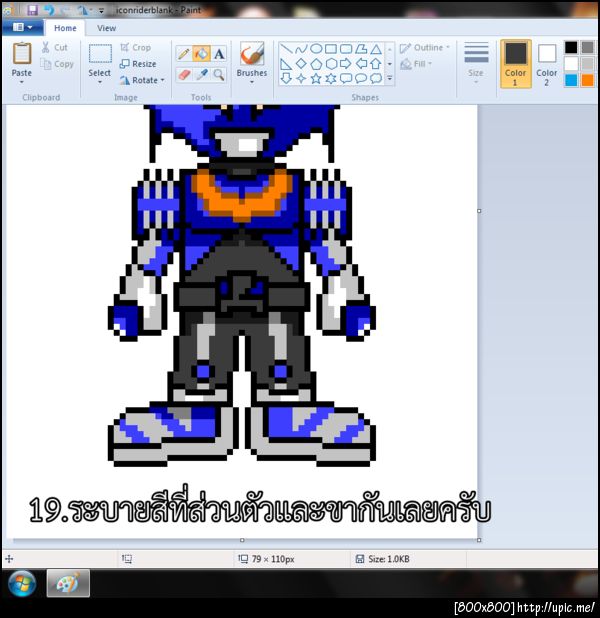Screen dimensions: 600x618
Task: Select the Pencil tool
Action: pyautogui.click(x=184, y=54)
